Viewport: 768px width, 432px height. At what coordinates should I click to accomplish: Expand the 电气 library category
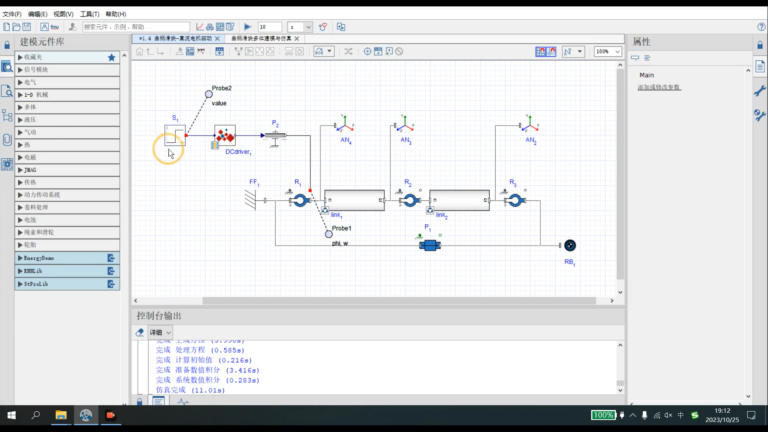67,82
